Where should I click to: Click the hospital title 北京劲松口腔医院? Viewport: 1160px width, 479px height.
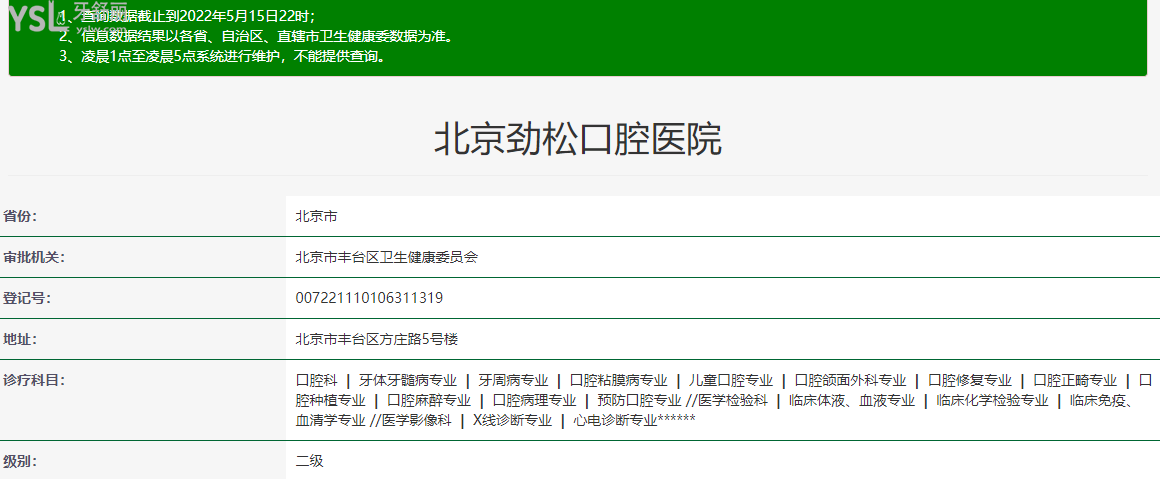coord(577,139)
